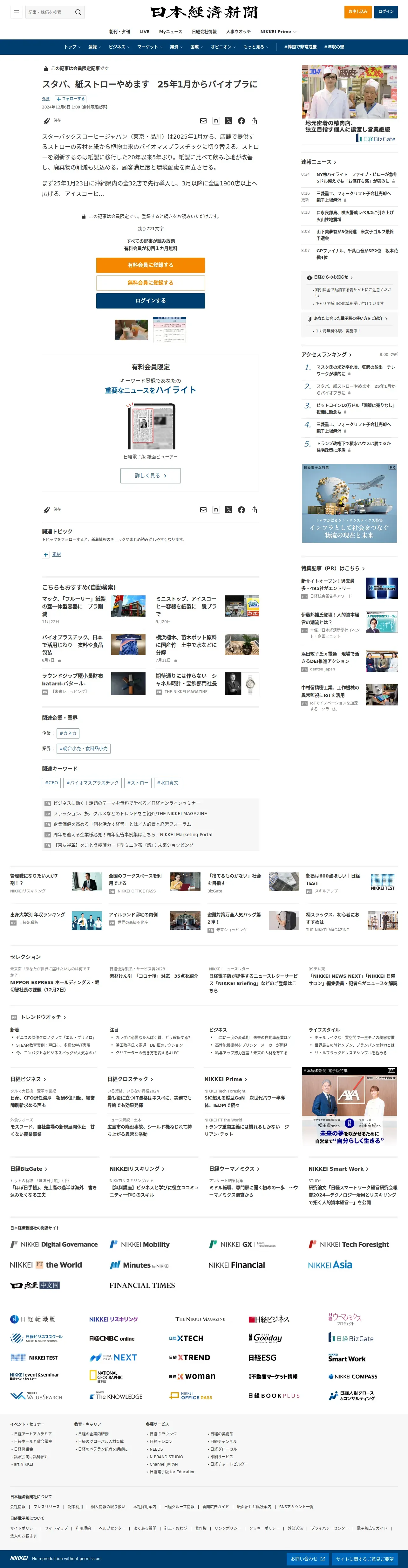The height and width of the screenshot is (1568, 408).
Task: Open the 速報ニュース section header
Action: point(319,162)
